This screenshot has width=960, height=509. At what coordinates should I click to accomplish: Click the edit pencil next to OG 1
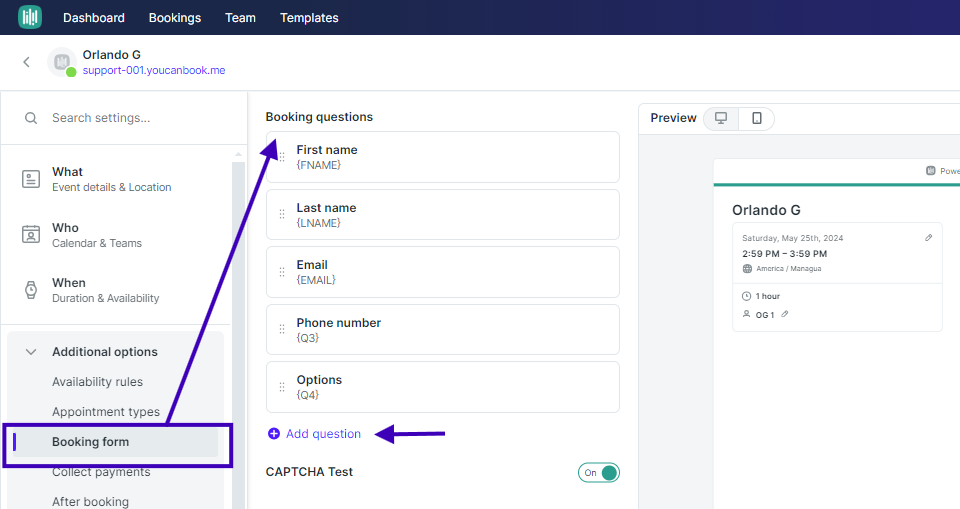pyautogui.click(x=785, y=314)
